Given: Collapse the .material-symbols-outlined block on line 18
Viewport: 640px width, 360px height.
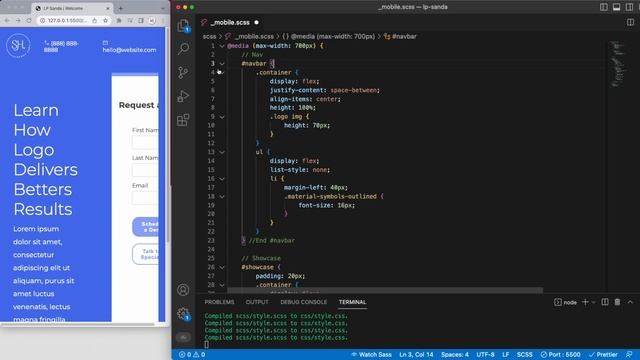Looking at the screenshot, I should [222, 197].
